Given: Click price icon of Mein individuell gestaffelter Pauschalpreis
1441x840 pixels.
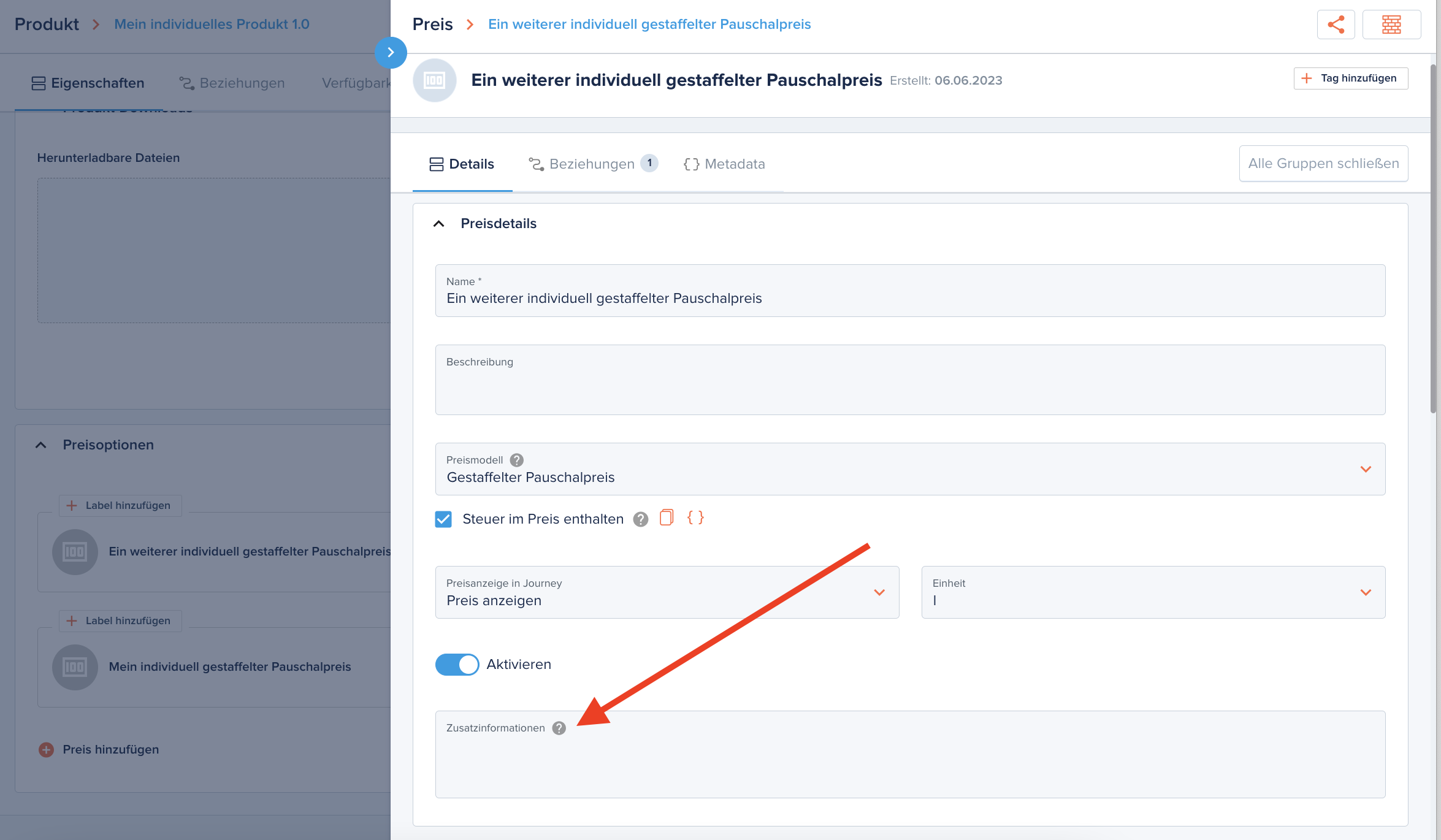Looking at the screenshot, I should coord(75,667).
